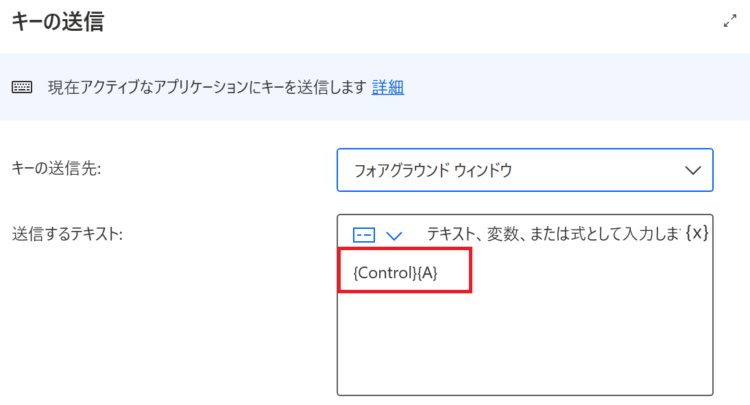Screen dimensions: 750x405
Task: Click the keyboard icon in info banner
Action: [22, 87]
